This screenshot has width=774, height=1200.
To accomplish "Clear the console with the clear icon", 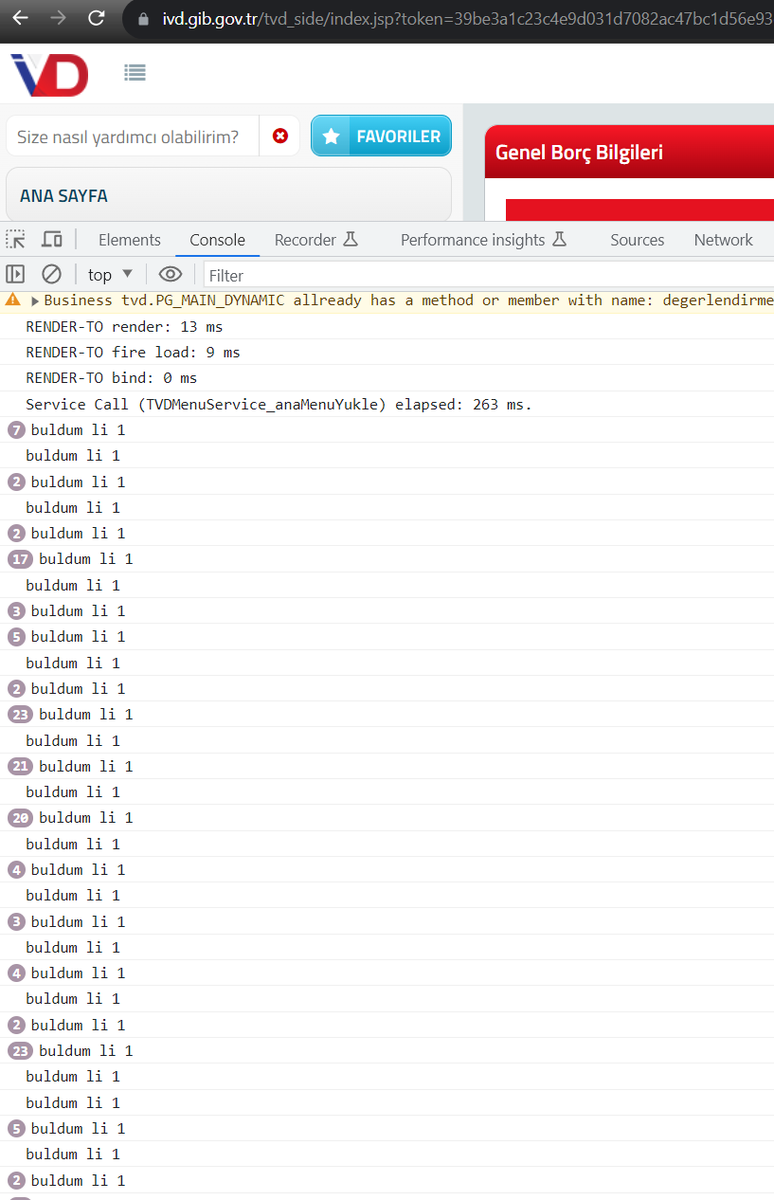I will coord(51,274).
